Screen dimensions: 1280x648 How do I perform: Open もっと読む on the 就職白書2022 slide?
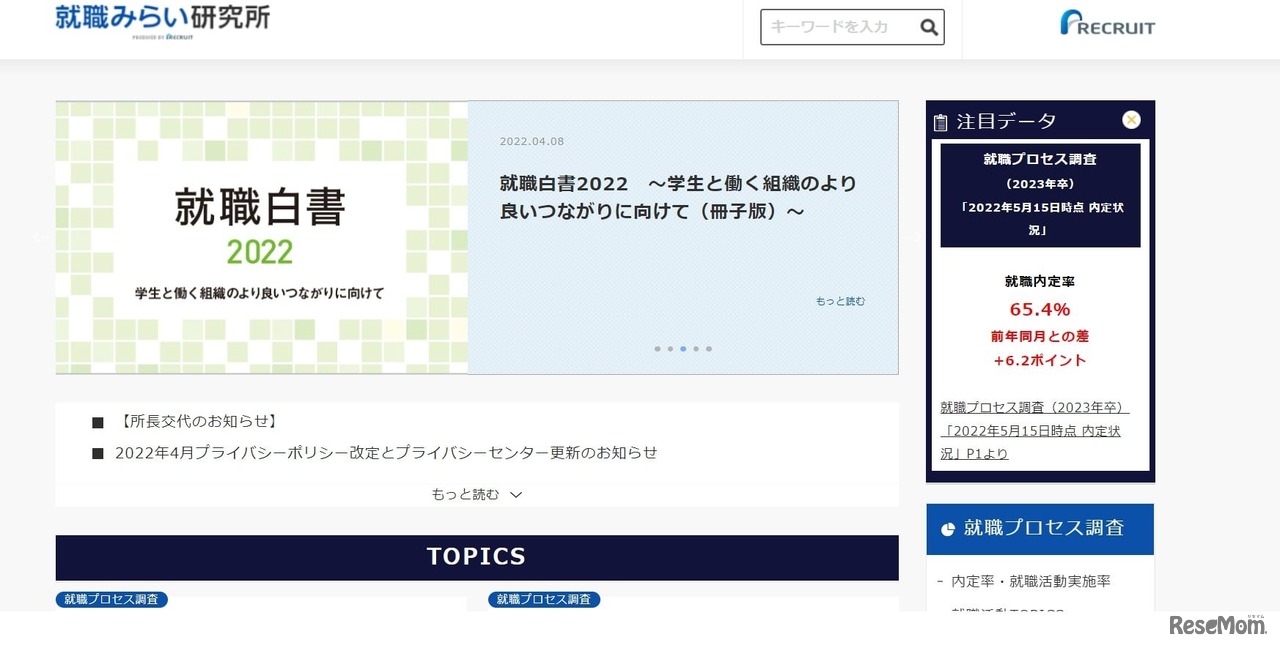pos(838,300)
